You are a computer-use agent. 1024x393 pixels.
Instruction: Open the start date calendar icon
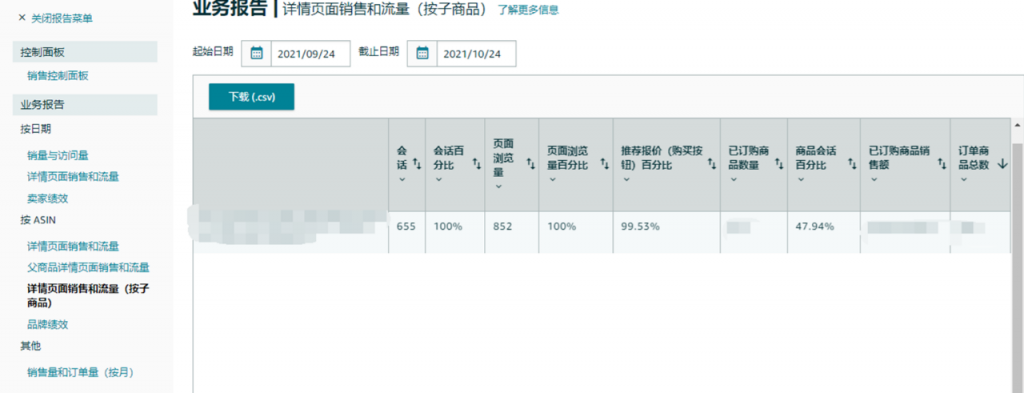coord(256,54)
